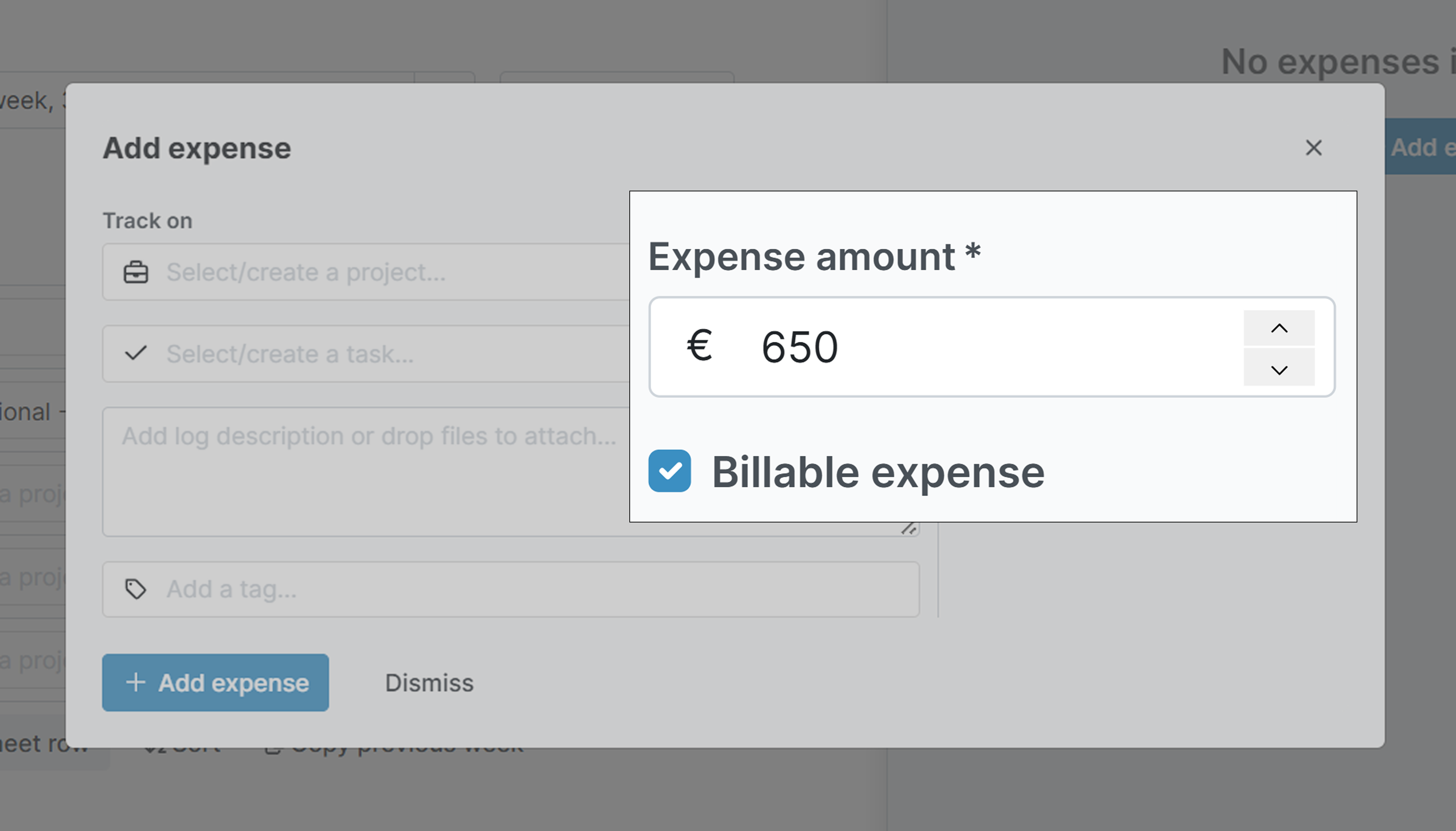Decrease the expense amount with the down arrow
Image resolution: width=1456 pixels, height=831 pixels.
(1279, 368)
